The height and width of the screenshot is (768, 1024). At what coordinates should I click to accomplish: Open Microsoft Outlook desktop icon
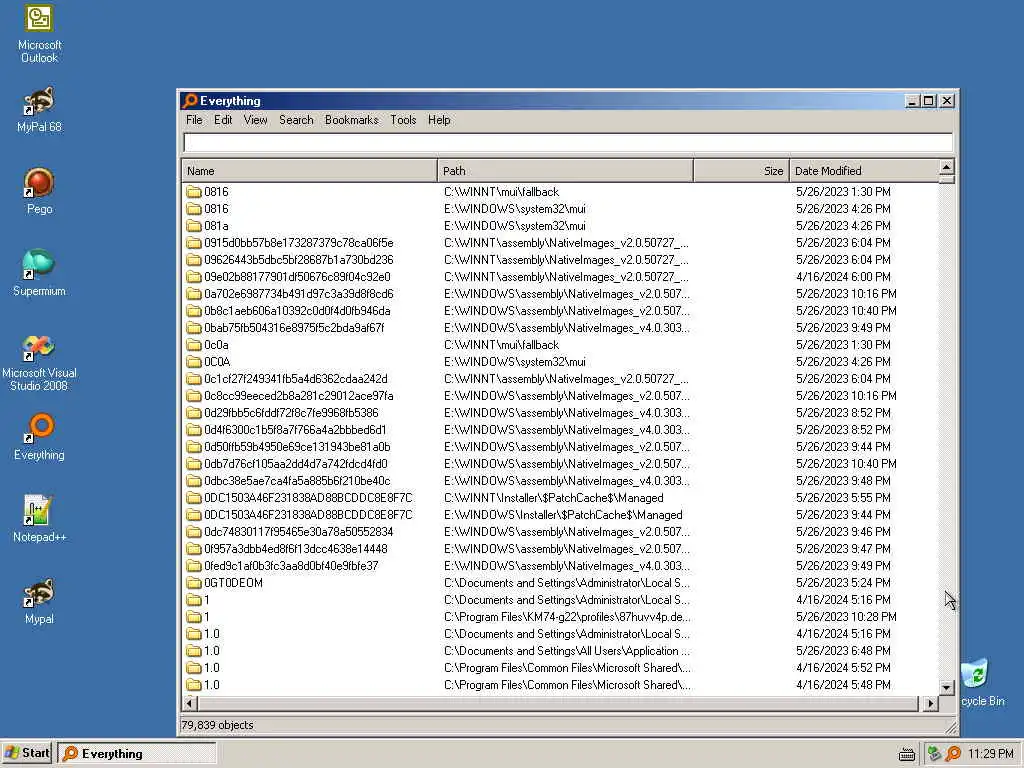39,34
